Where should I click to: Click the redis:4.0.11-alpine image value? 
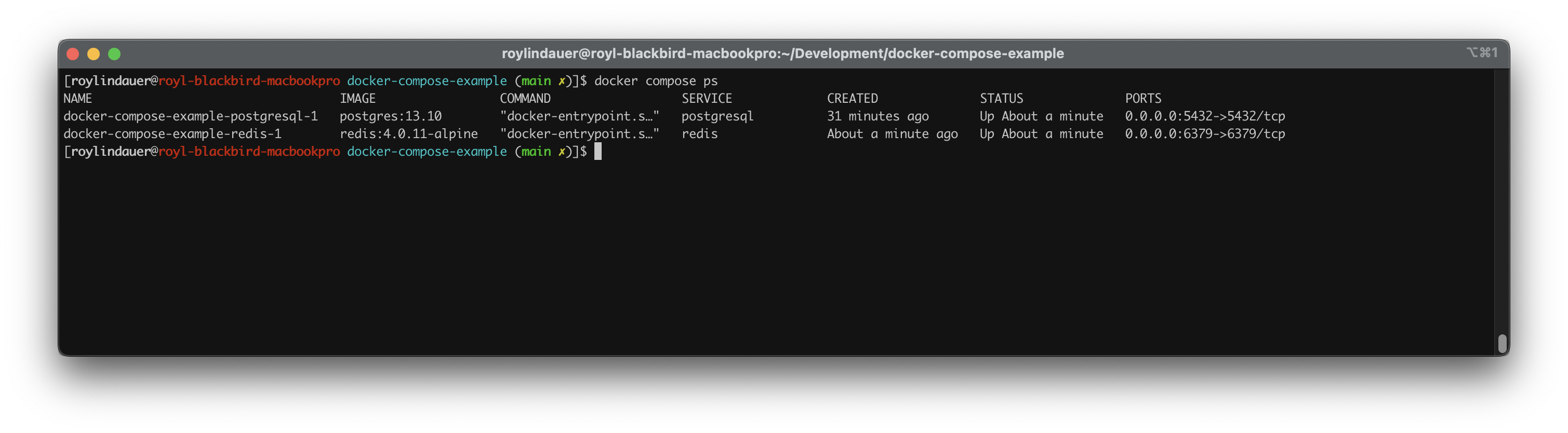[409, 134]
